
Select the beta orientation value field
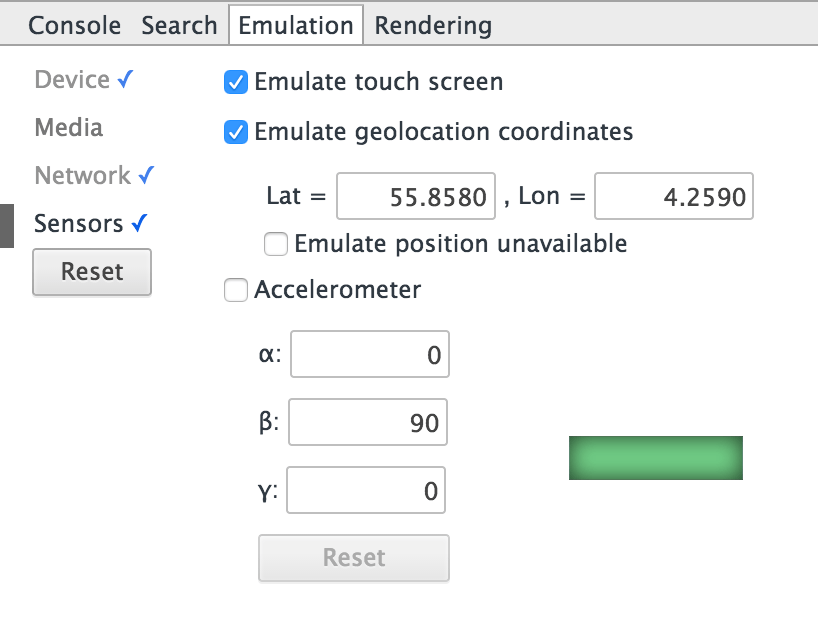coord(367,422)
